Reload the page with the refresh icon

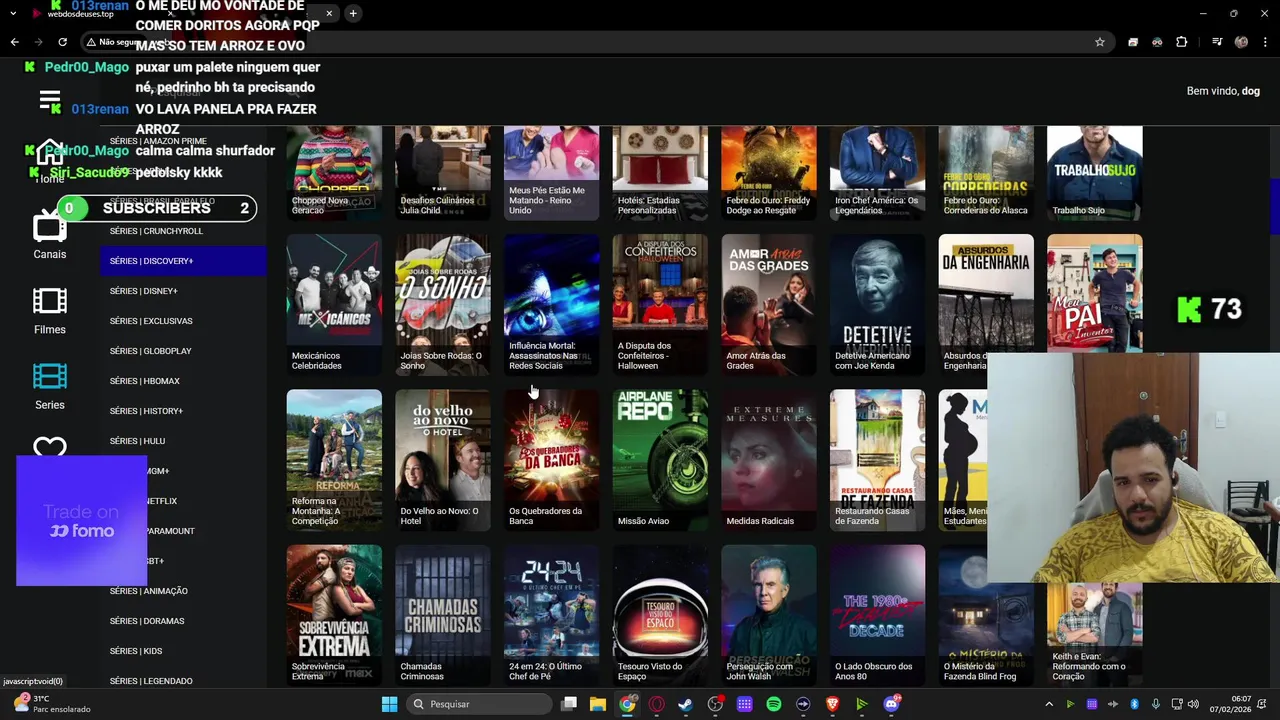(x=62, y=42)
